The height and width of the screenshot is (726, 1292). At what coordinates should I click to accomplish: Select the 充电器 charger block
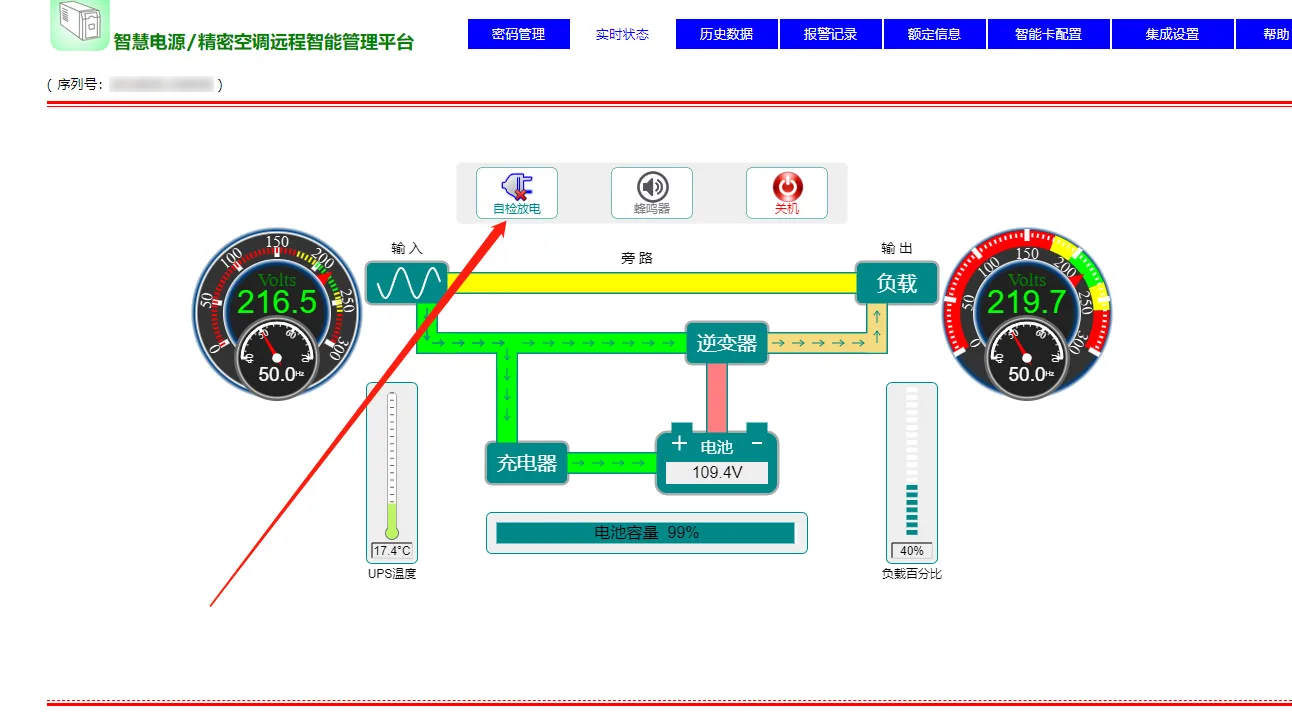[x=527, y=463]
